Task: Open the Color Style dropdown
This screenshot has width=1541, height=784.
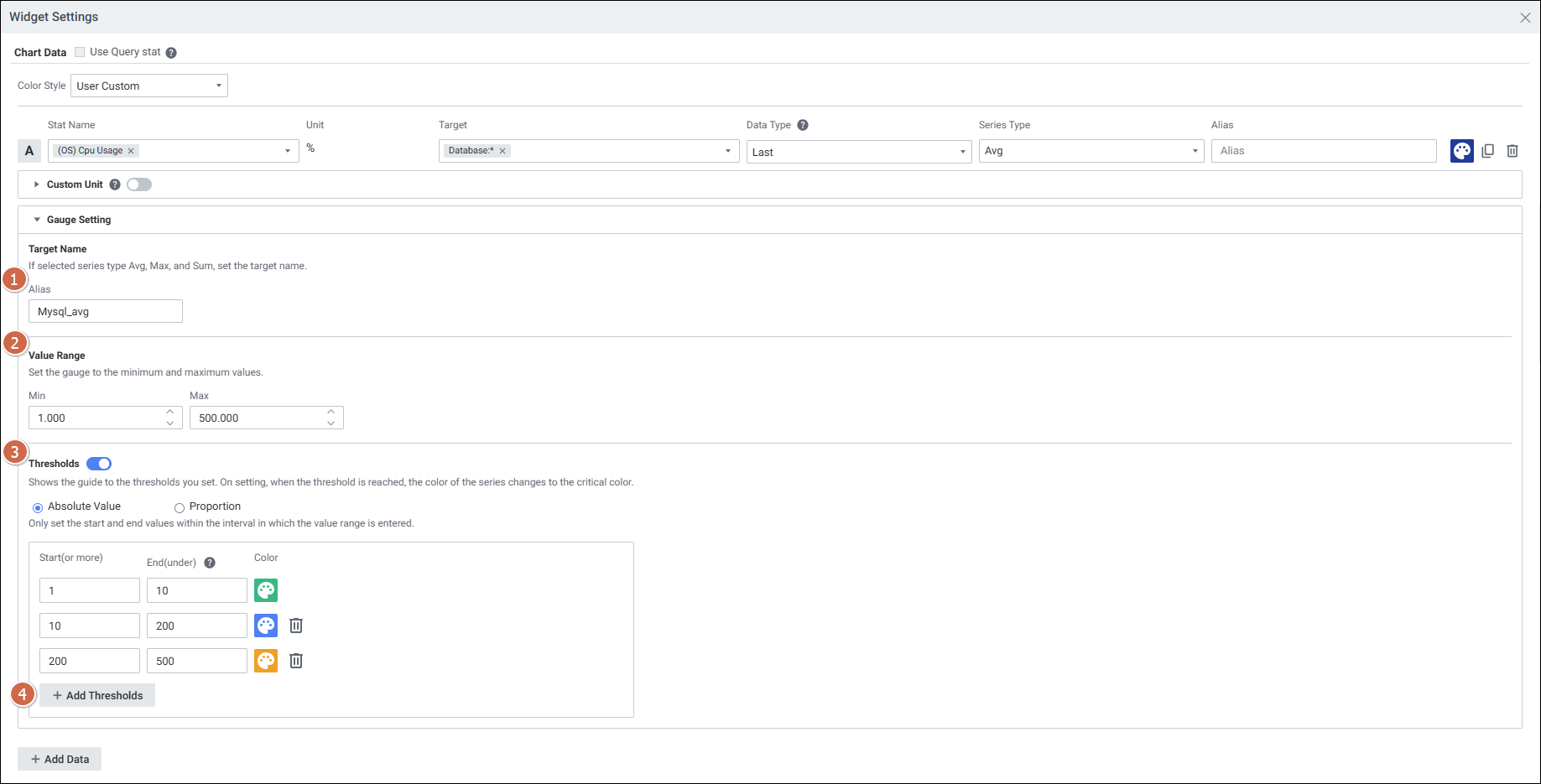Action: click(x=149, y=86)
